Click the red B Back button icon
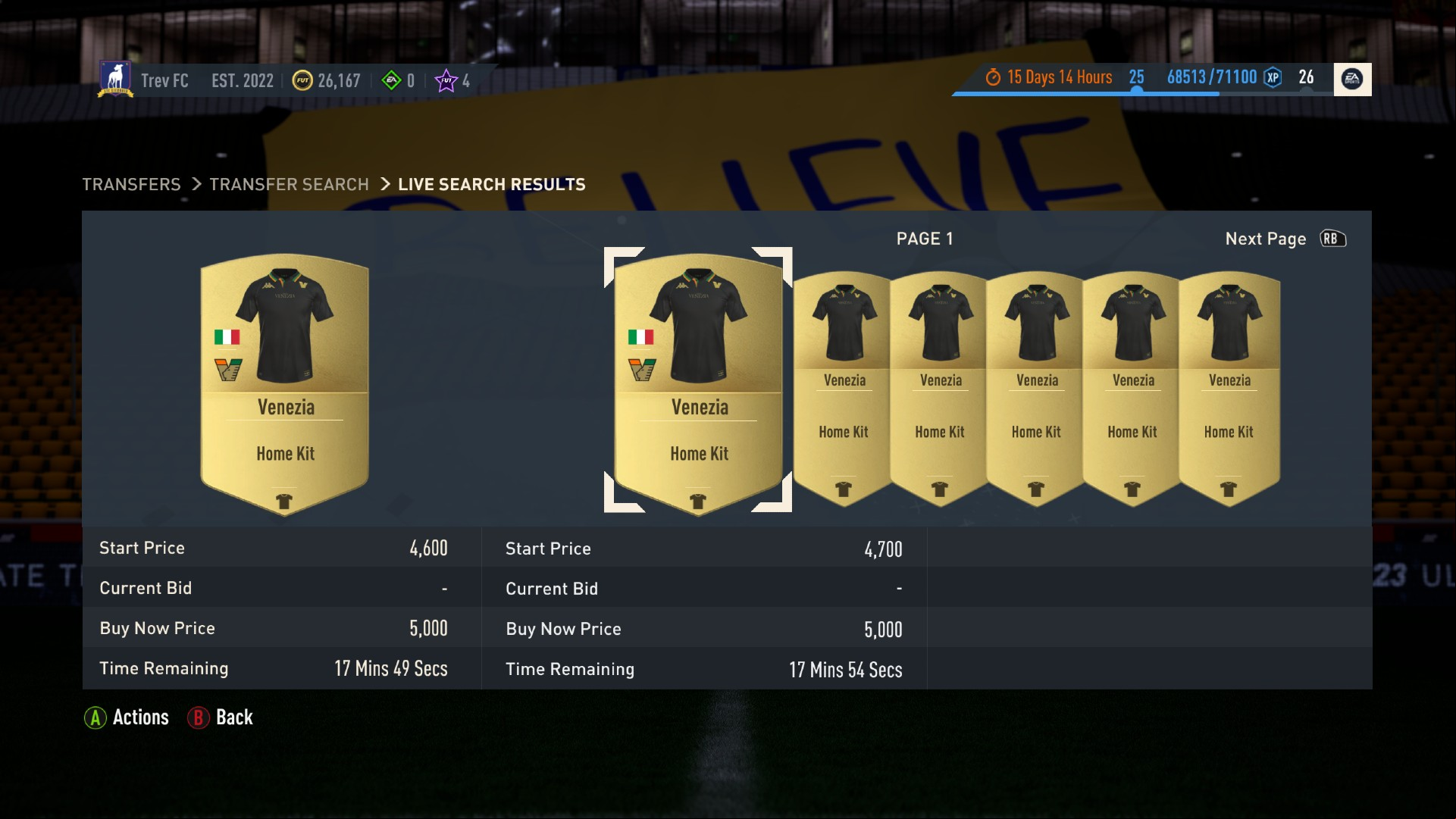This screenshot has height=819, width=1456. (x=199, y=717)
